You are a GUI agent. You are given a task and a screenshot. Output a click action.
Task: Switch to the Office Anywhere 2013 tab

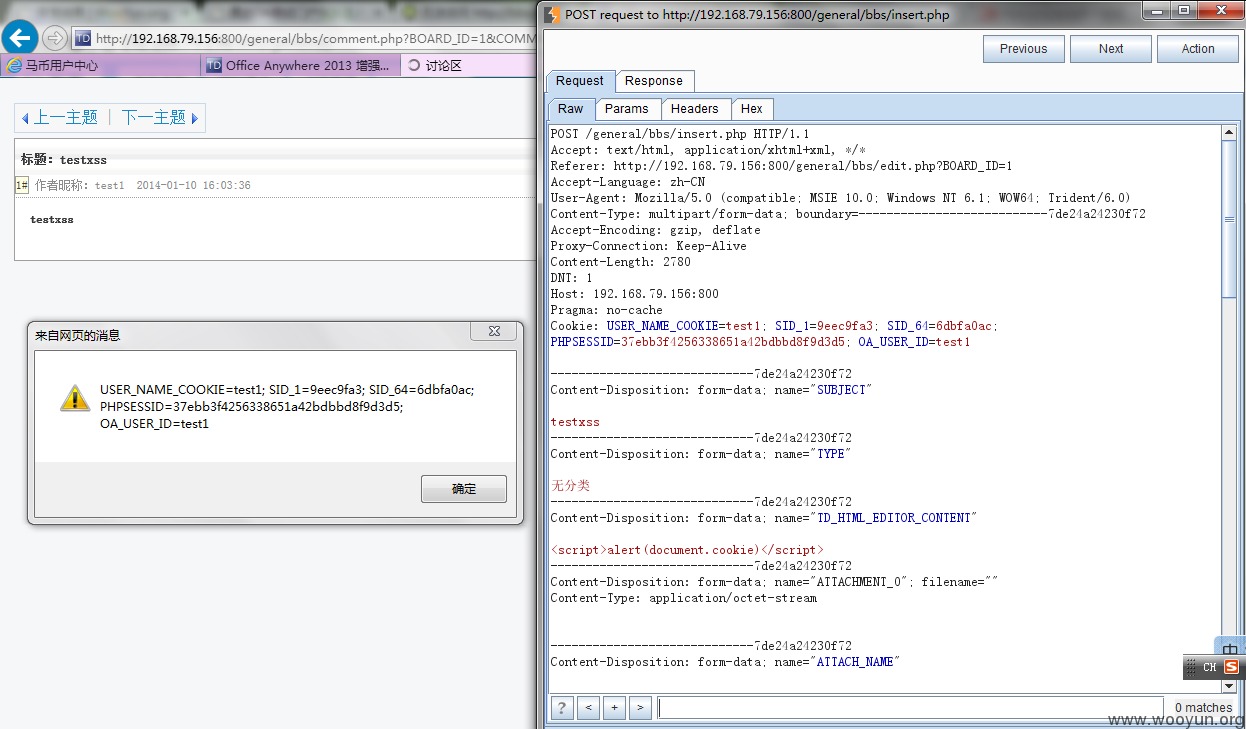pos(300,65)
